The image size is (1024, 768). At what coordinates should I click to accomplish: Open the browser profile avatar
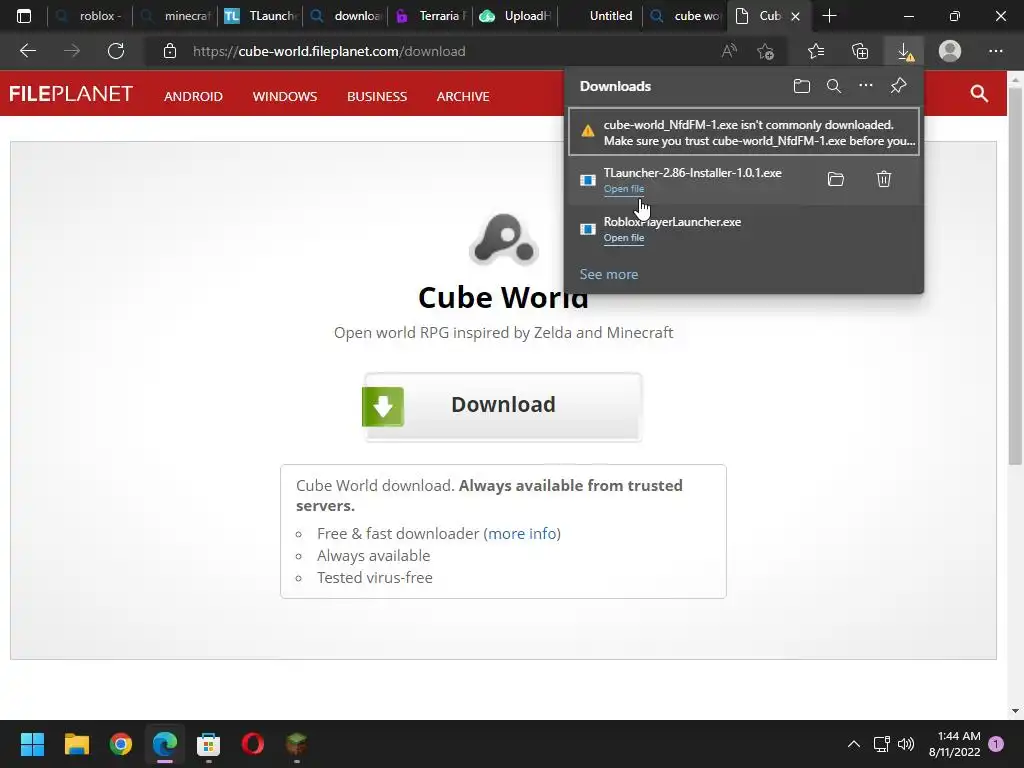(950, 51)
